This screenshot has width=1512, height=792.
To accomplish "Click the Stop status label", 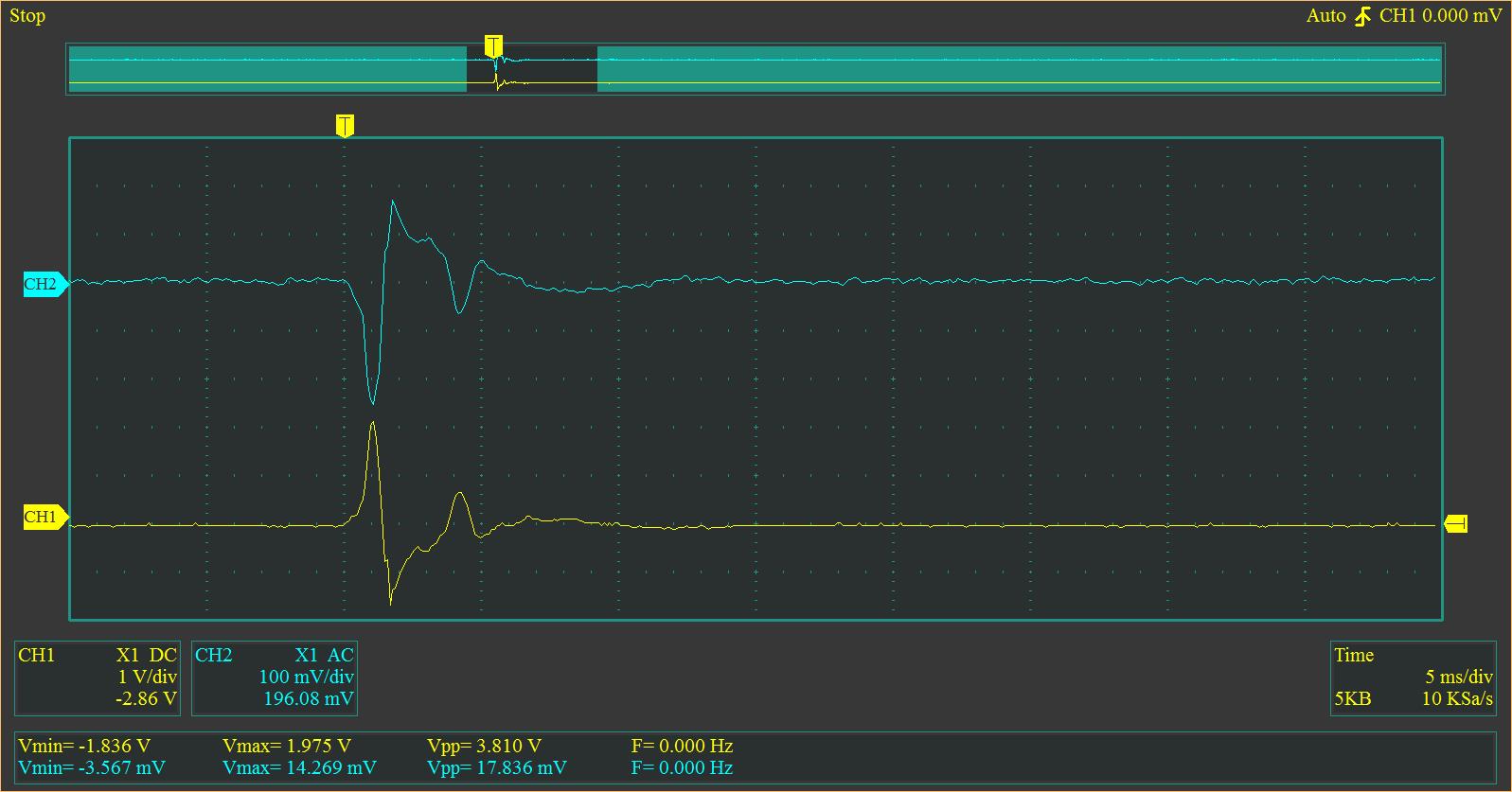I will coord(27,15).
